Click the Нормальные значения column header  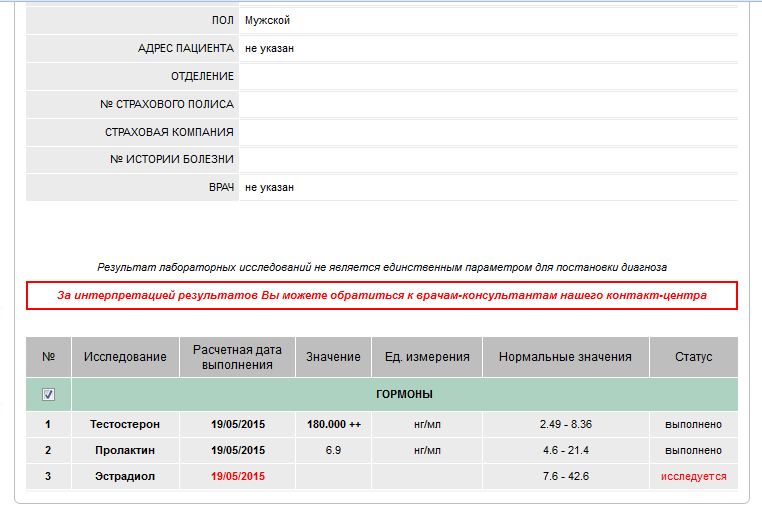(565, 357)
